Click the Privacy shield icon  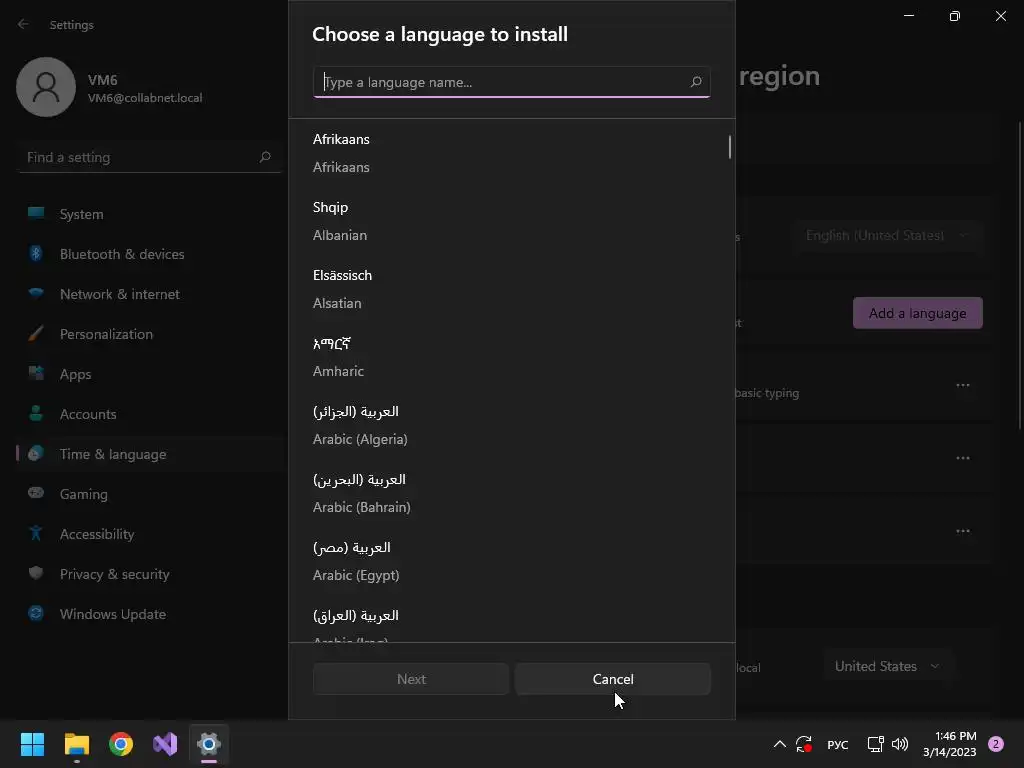[36, 573]
